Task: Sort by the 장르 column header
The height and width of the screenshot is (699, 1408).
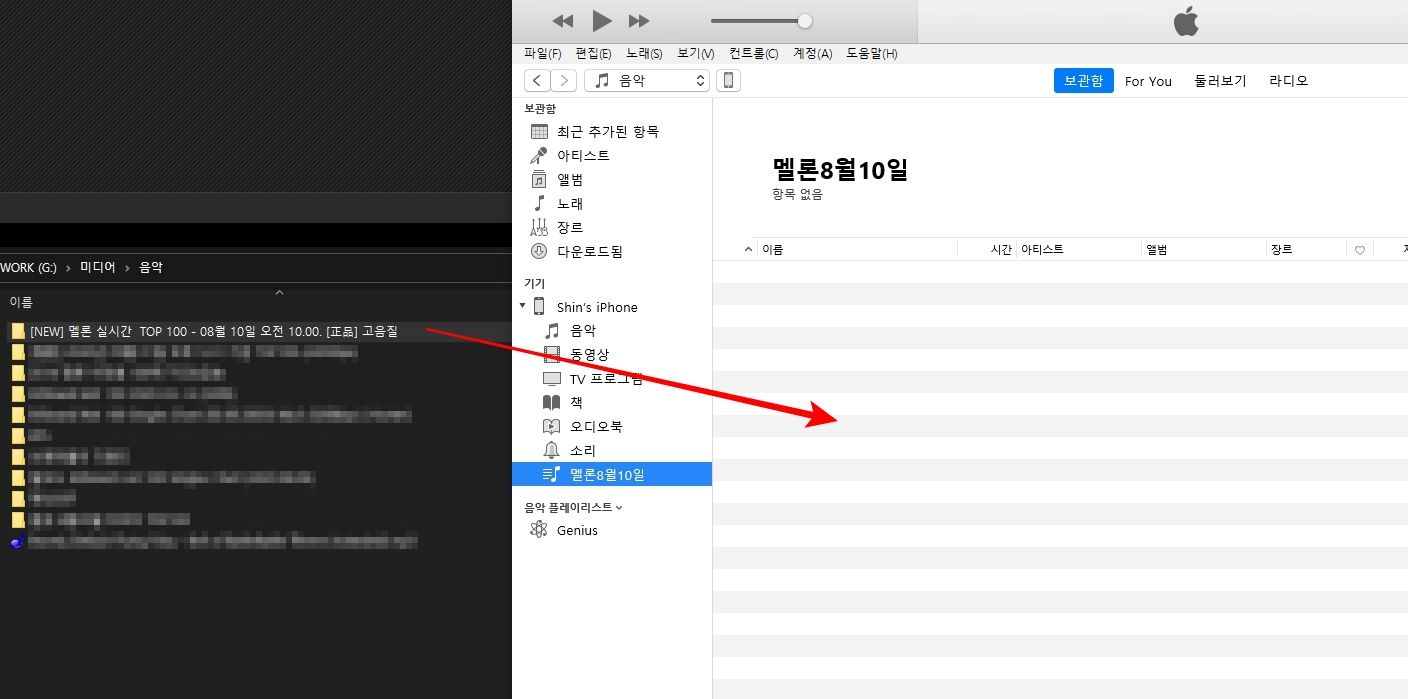Action: coord(1307,250)
